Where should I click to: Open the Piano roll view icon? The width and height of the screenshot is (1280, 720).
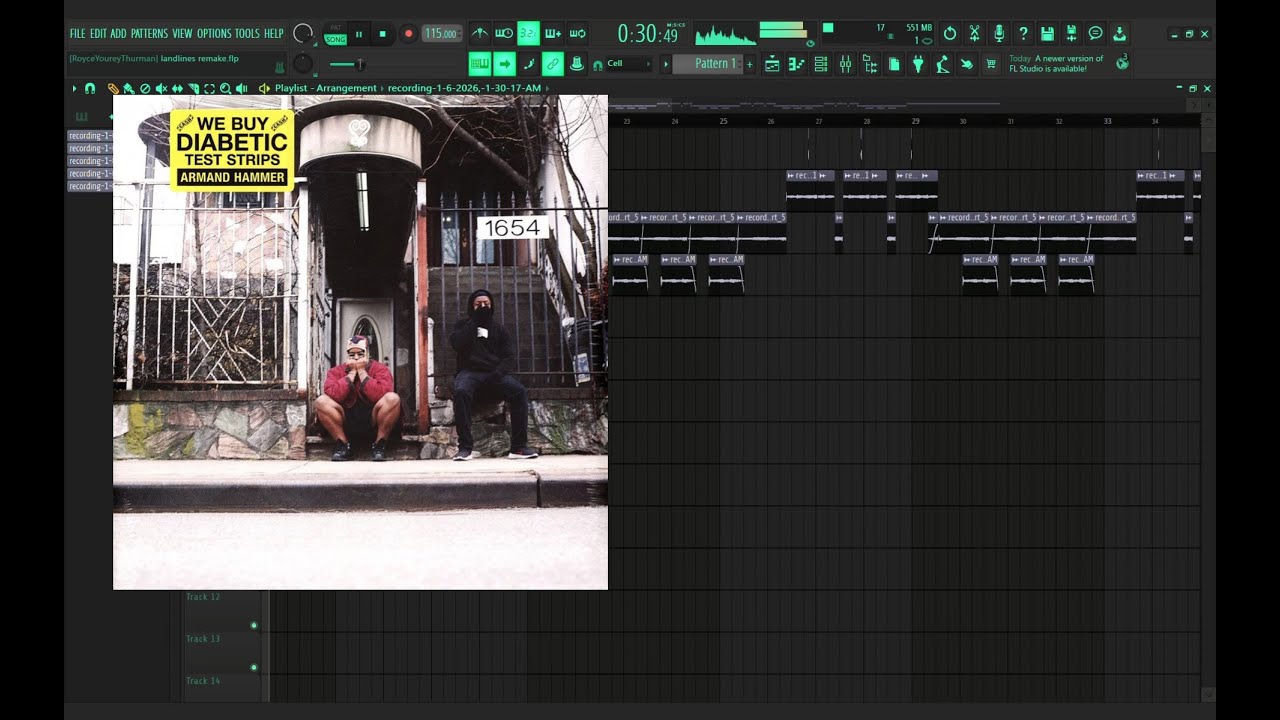point(797,64)
